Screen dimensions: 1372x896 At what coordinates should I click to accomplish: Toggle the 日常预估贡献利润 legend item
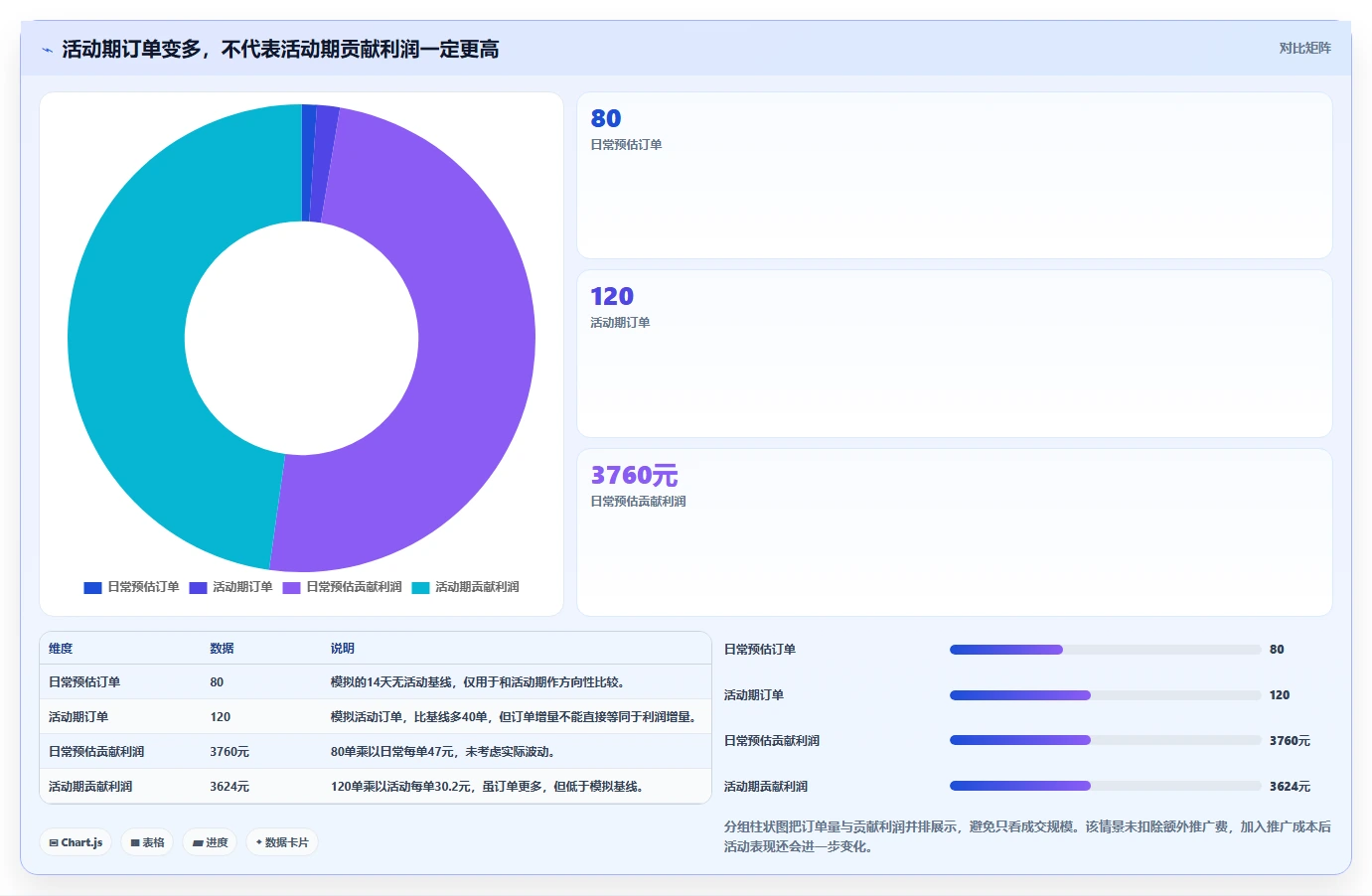[343, 587]
